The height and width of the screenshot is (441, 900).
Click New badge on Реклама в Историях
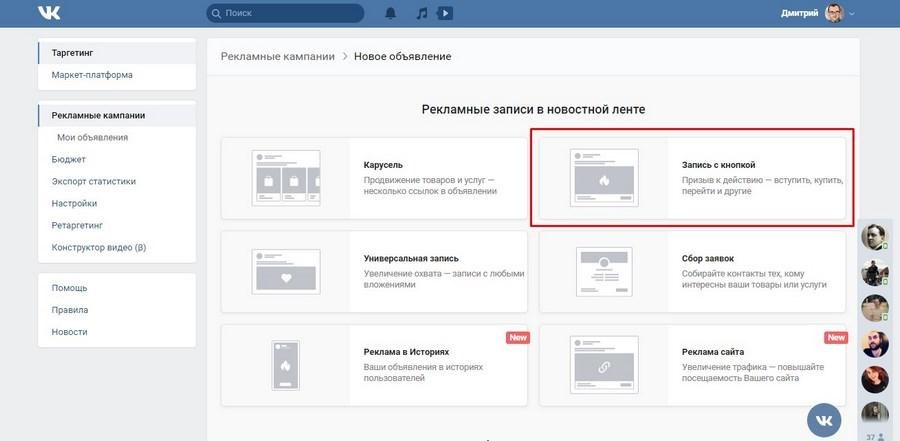(x=518, y=338)
